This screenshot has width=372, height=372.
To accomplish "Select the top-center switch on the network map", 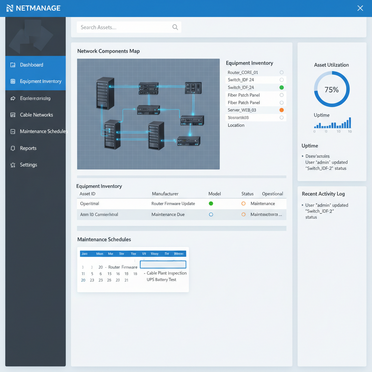I will pyautogui.click(x=149, y=88).
